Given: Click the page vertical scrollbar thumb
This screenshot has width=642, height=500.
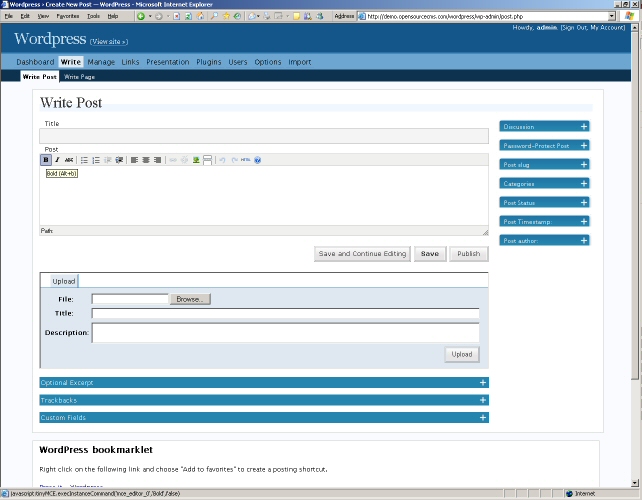Looking at the screenshot, I should (x=635, y=205).
